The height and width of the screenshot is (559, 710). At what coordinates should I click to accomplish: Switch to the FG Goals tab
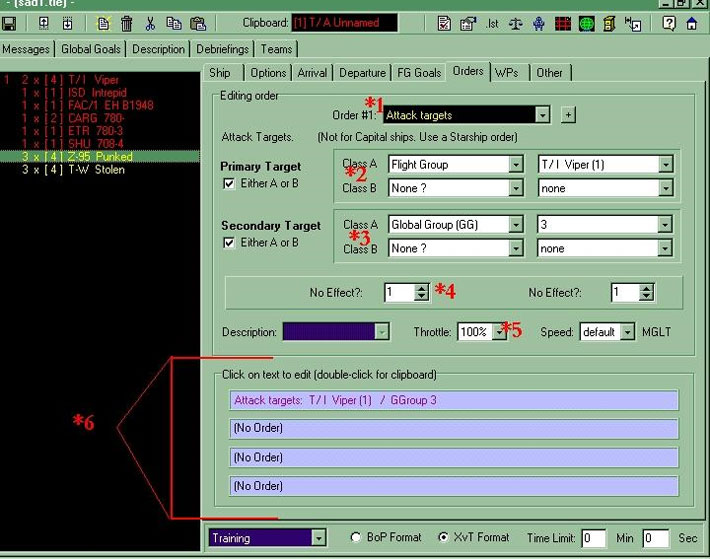419,73
